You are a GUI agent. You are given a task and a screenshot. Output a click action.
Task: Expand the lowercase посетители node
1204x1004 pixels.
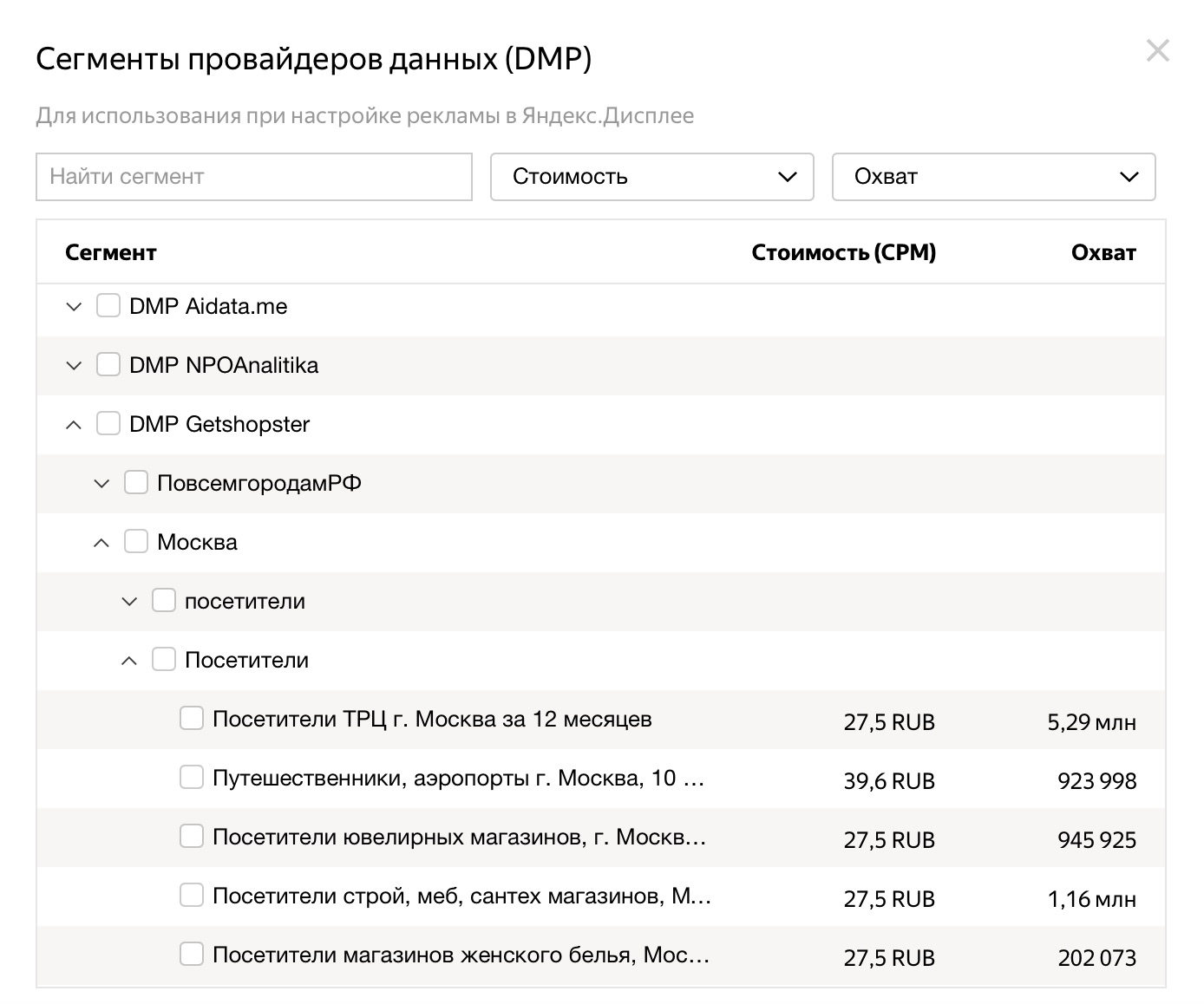coord(129,602)
